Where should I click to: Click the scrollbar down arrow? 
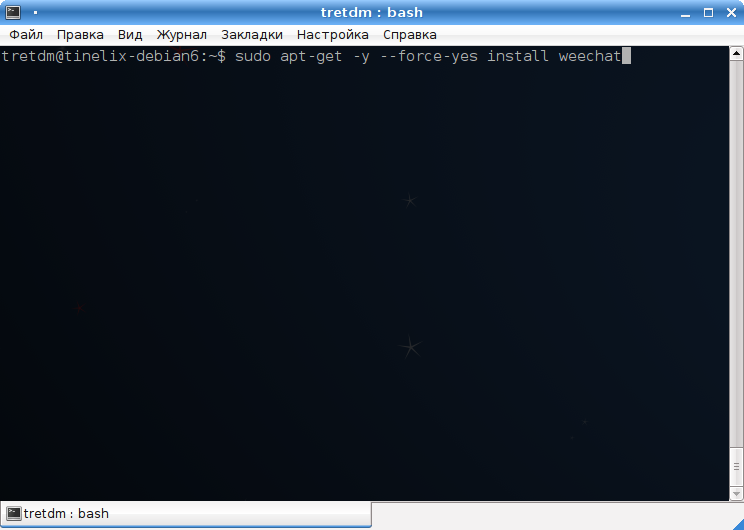point(737,493)
